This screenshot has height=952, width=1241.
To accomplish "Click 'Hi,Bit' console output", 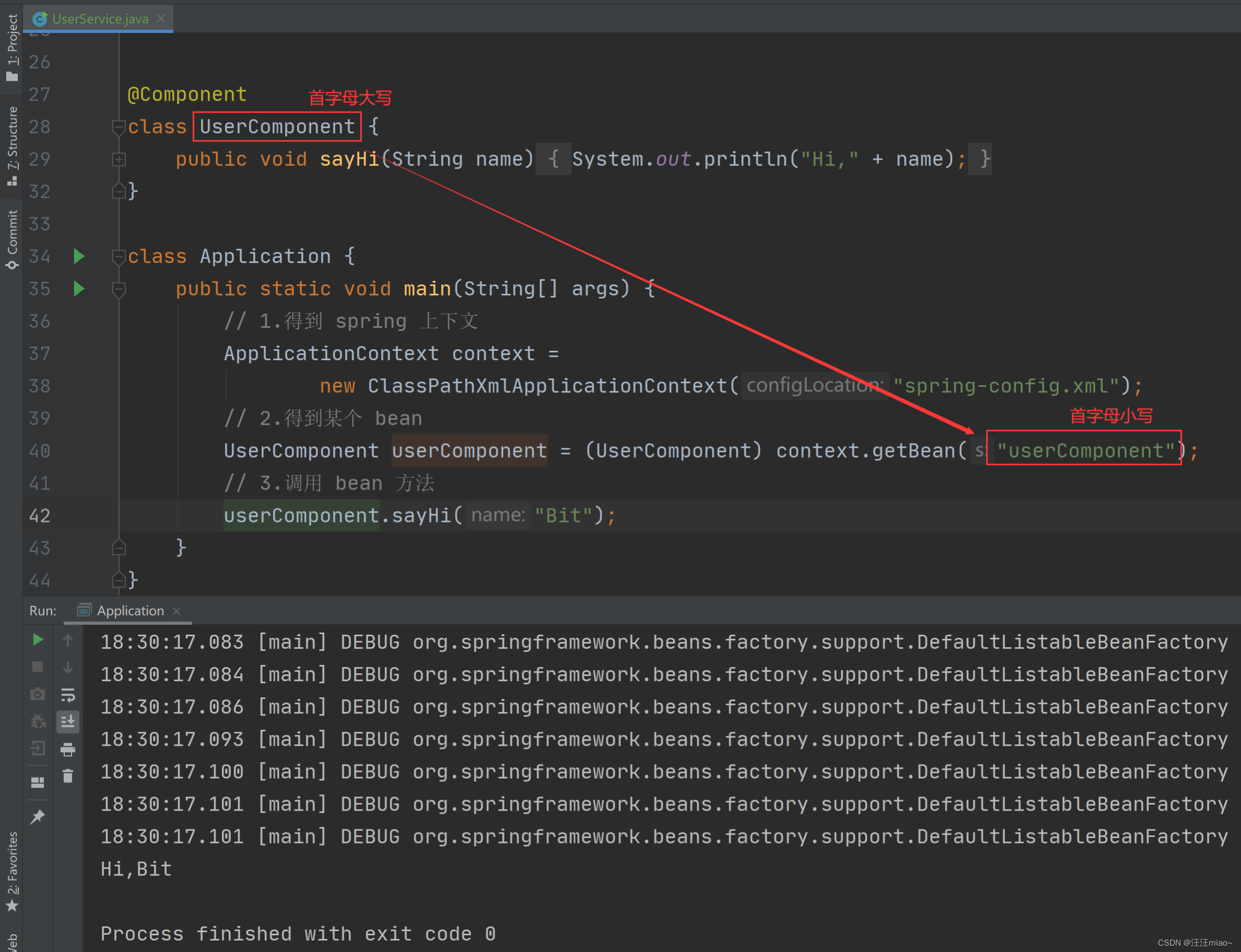I will coord(136,868).
